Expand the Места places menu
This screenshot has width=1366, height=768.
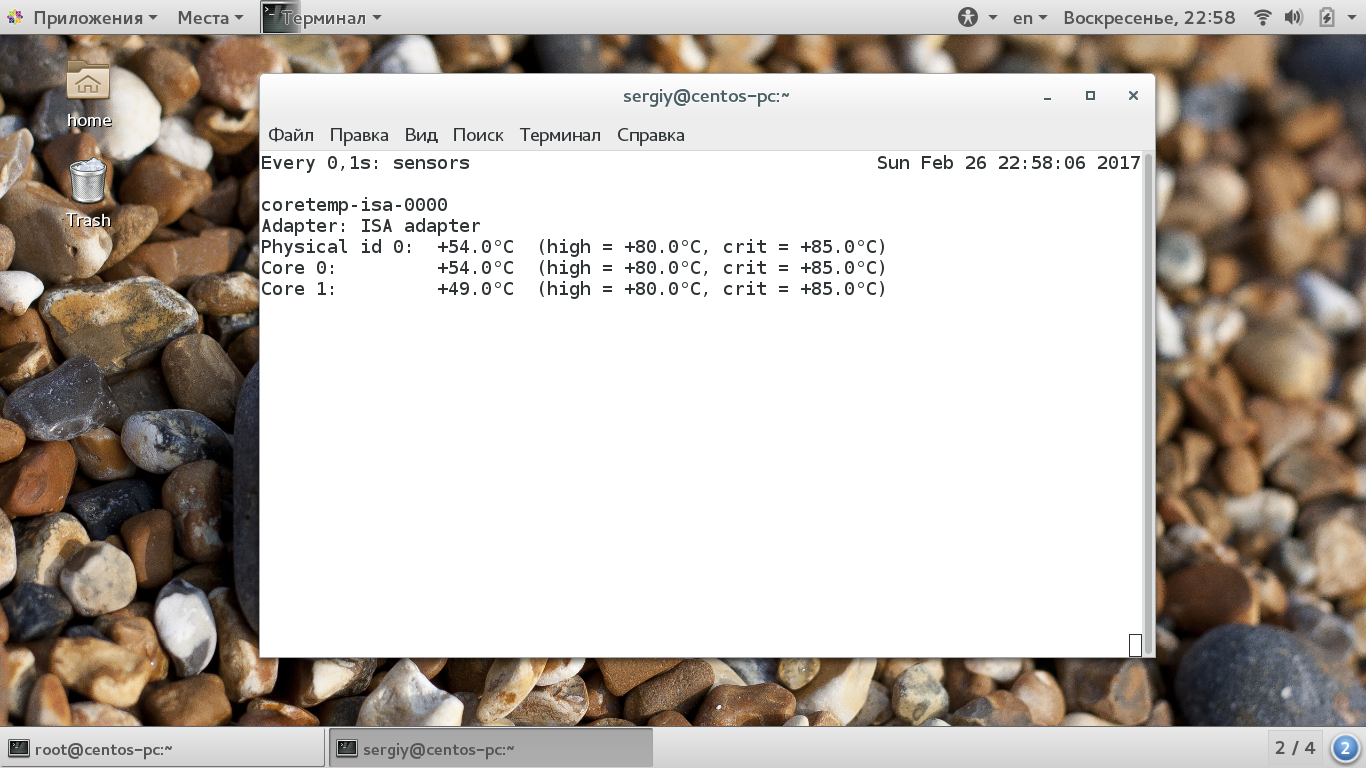tap(210, 17)
